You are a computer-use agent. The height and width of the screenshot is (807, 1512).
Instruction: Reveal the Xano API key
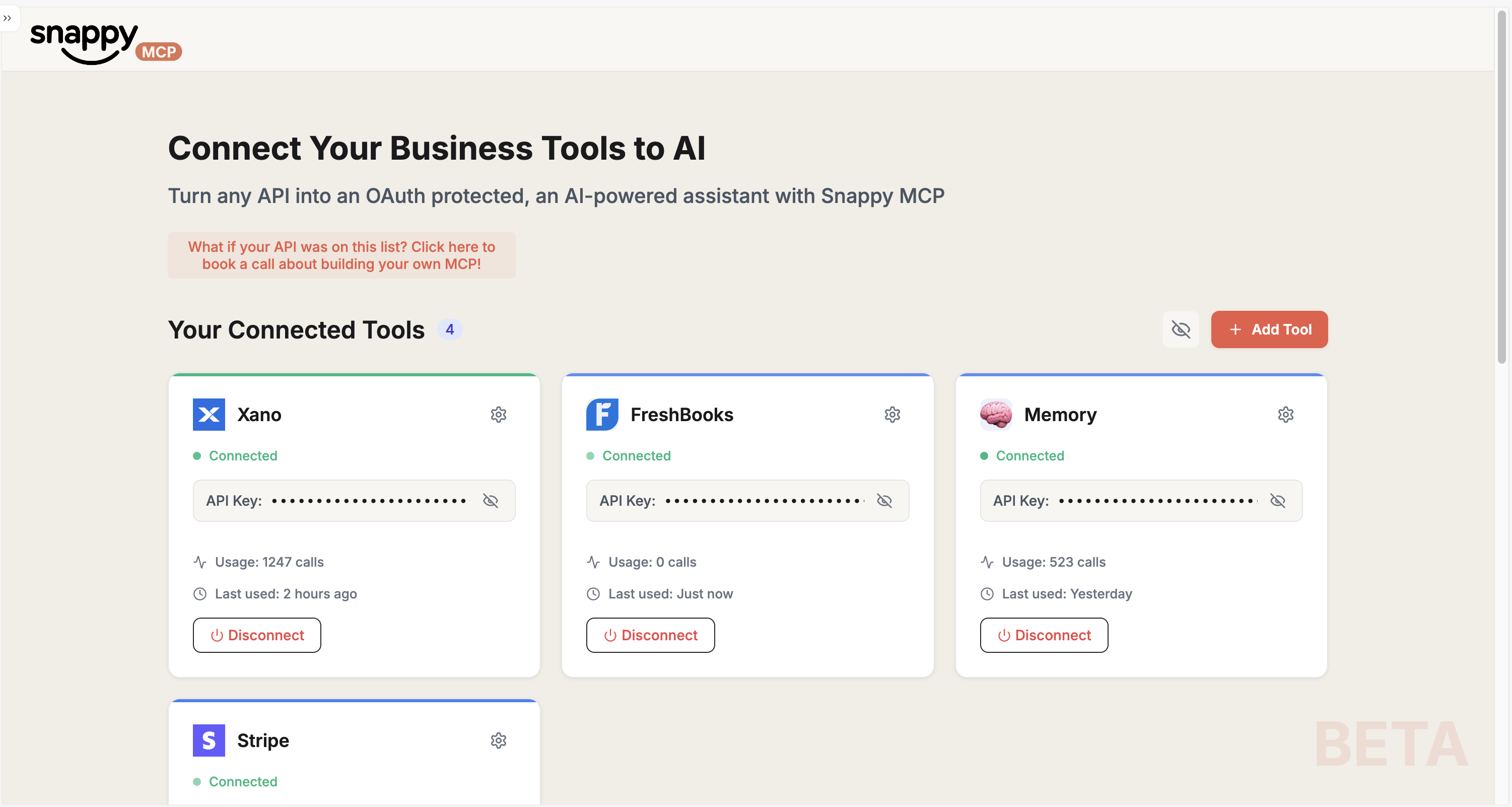pyautogui.click(x=491, y=501)
